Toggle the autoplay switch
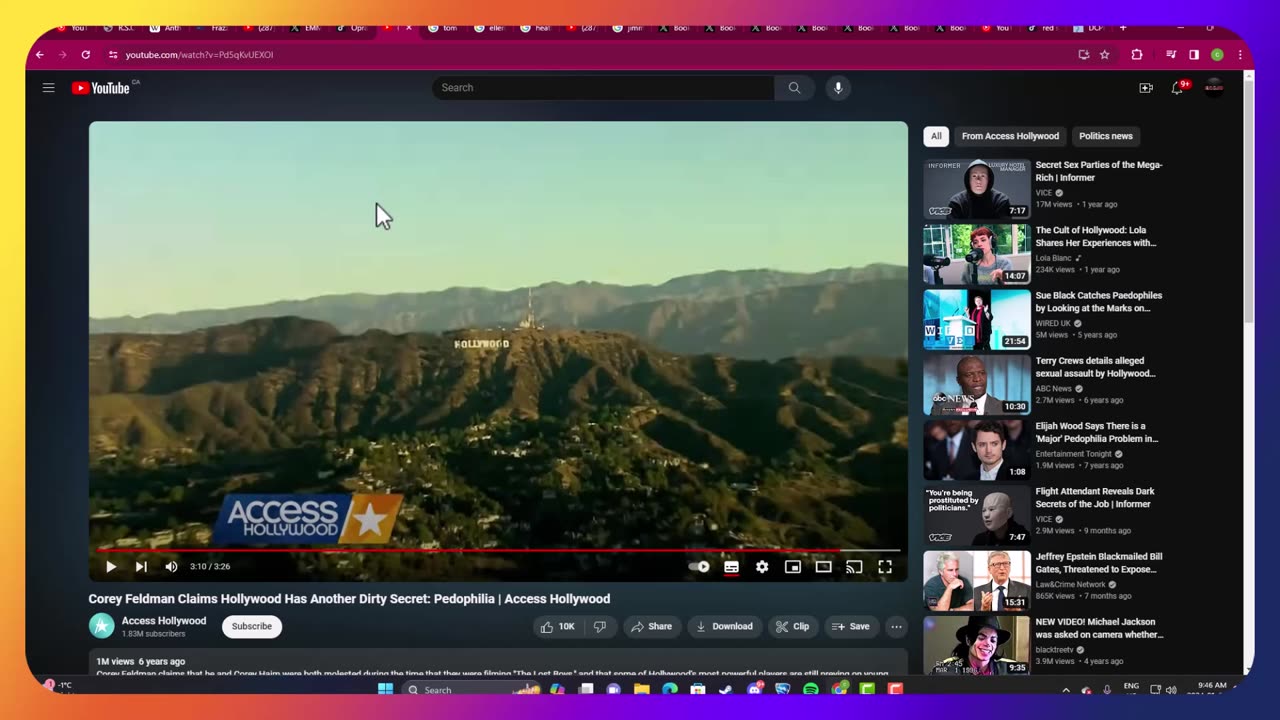Viewport: 1280px width, 720px height. (x=700, y=567)
